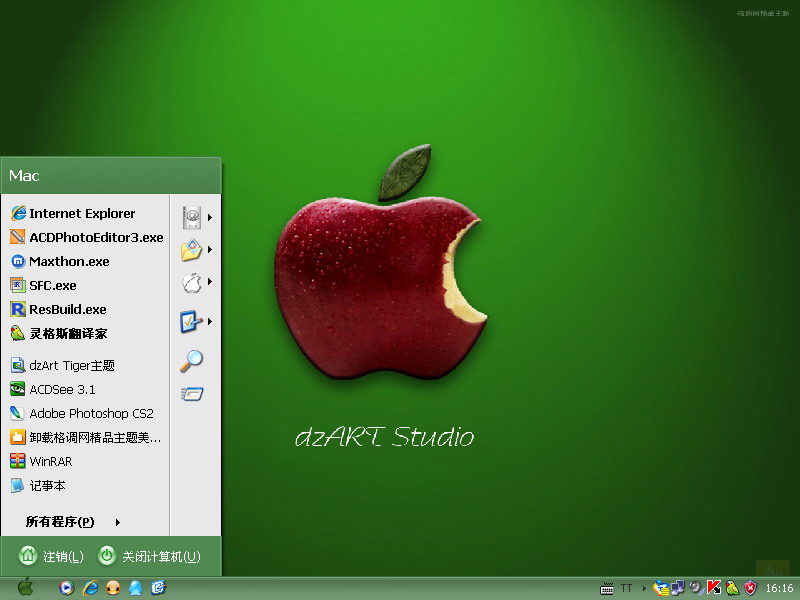
Task: Click the blue R icon for ResBuild.exe
Action: pos(17,309)
